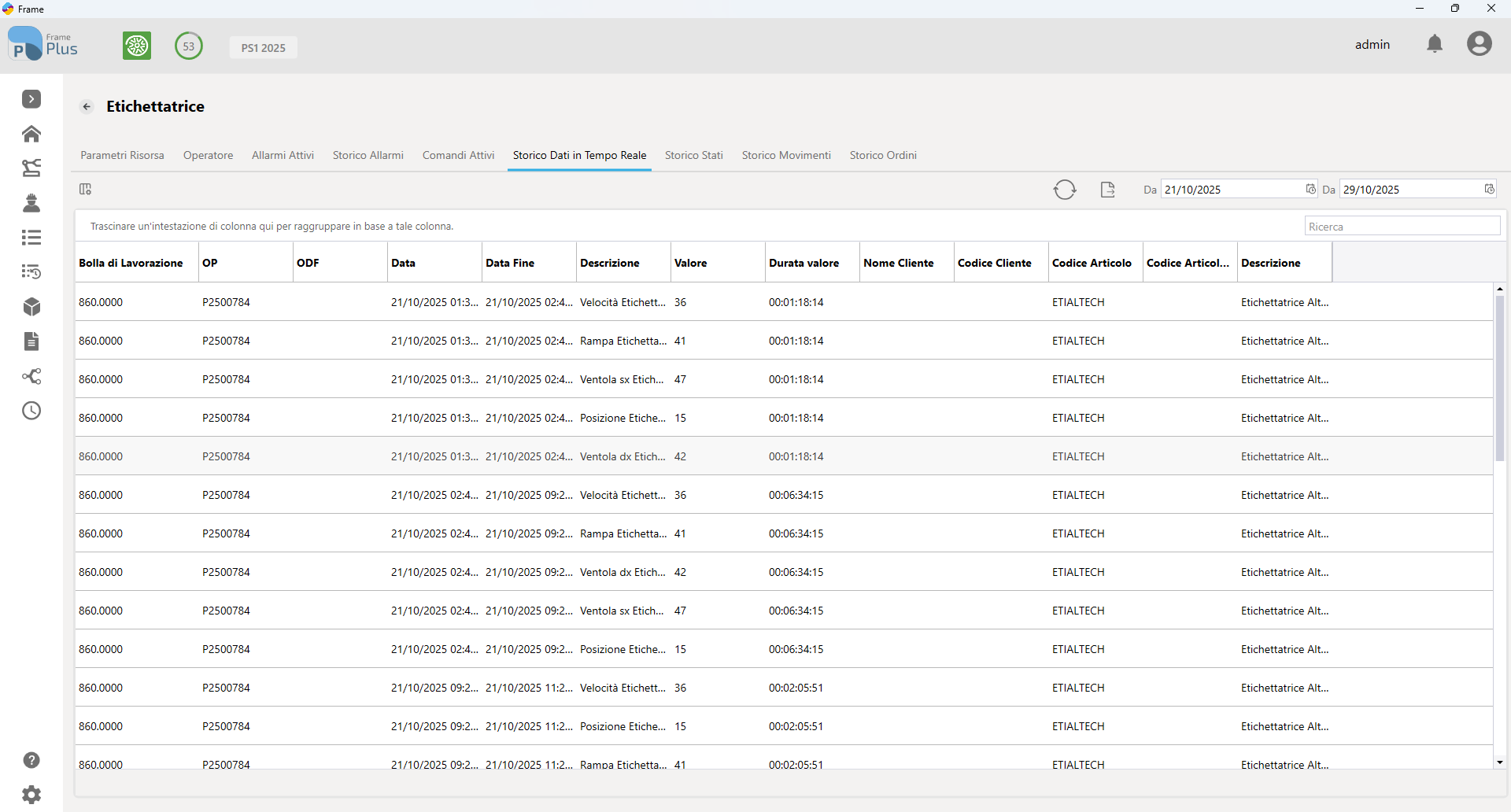Viewport: 1511px width, 812px height.
Task: Switch to the Storico Stati tab
Action: pyautogui.click(x=693, y=155)
